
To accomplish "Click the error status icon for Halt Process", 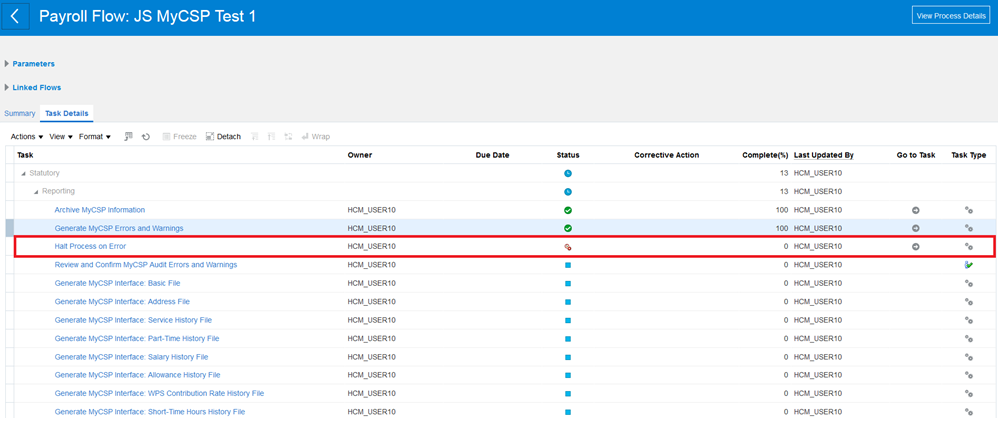I will [x=567, y=246].
